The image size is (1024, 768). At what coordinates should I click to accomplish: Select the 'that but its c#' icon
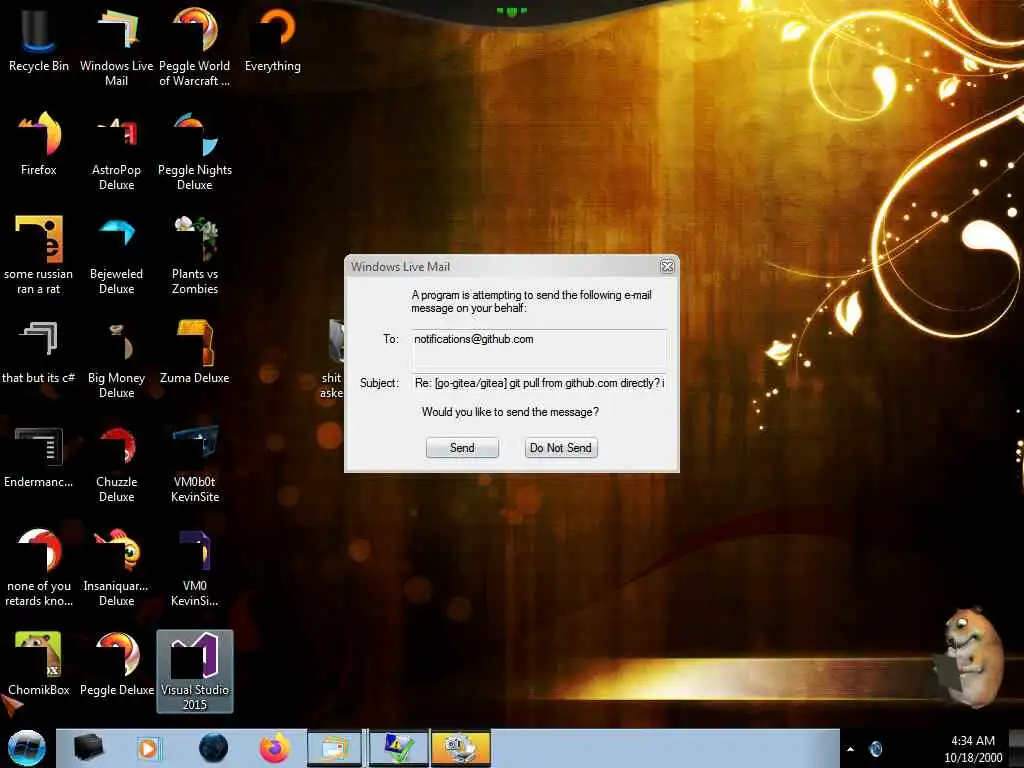(x=39, y=351)
